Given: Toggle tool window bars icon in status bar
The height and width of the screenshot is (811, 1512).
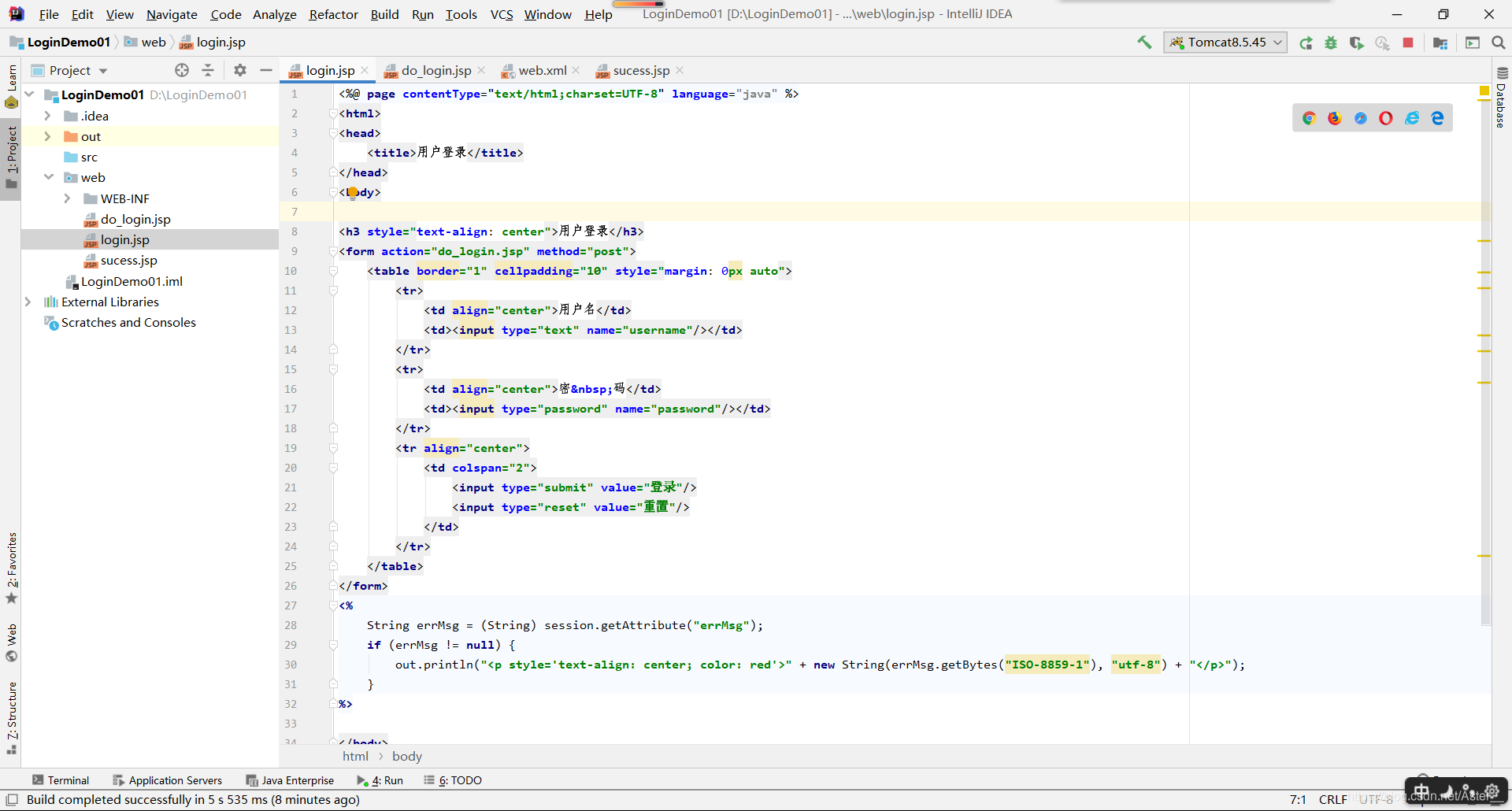Looking at the screenshot, I should 12,799.
